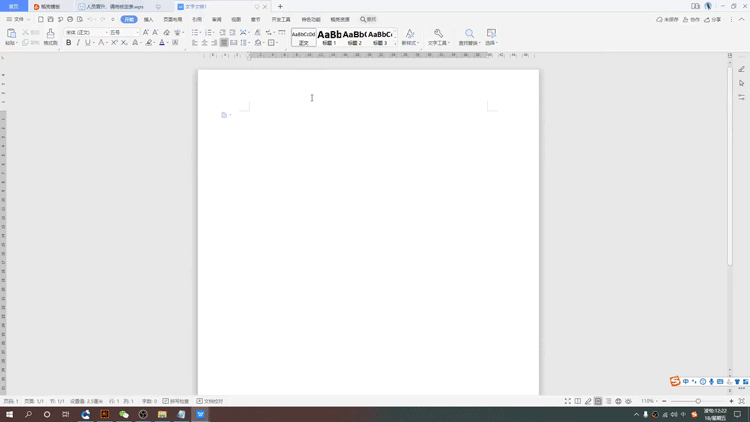Screen dimensions: 750x422
Task: Click the Sort icon in paragraph group
Action: point(257,32)
